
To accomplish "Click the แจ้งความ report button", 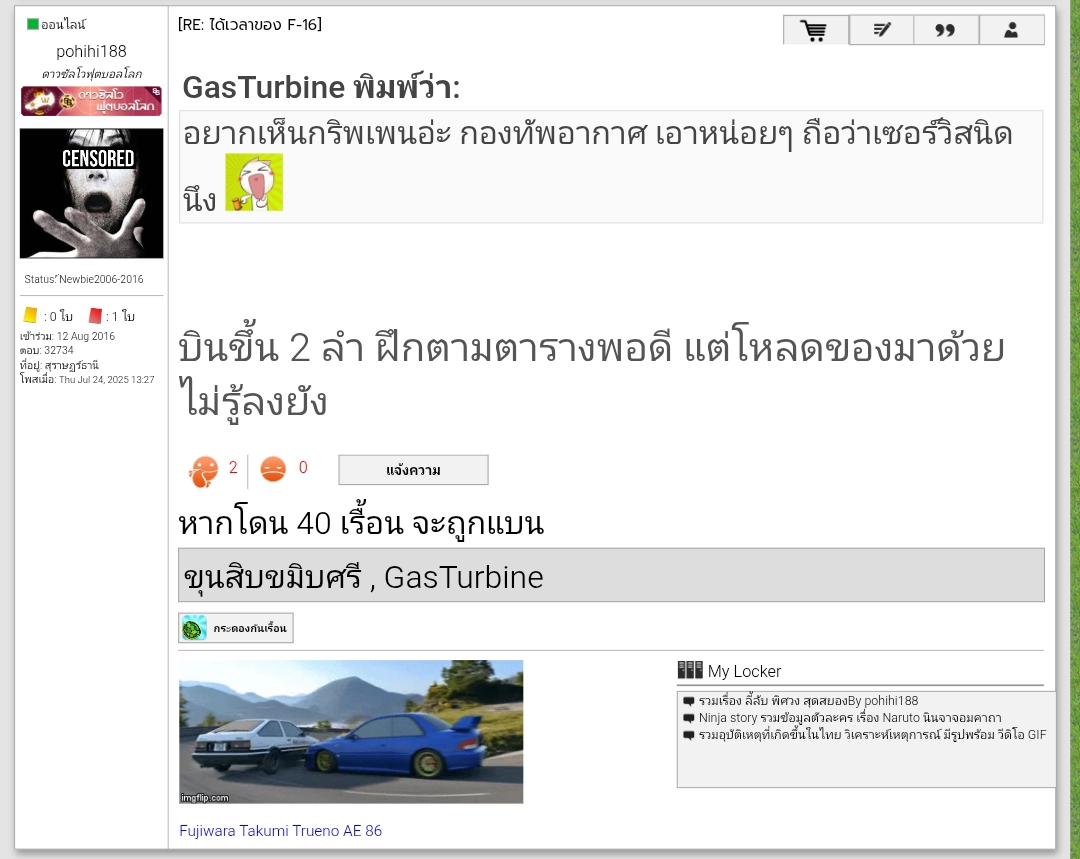I will pyautogui.click(x=413, y=470).
